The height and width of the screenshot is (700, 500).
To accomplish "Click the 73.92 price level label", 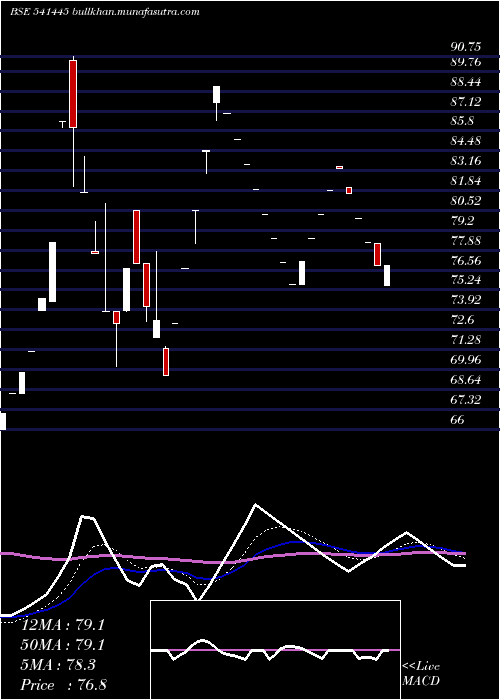I will (x=466, y=300).
